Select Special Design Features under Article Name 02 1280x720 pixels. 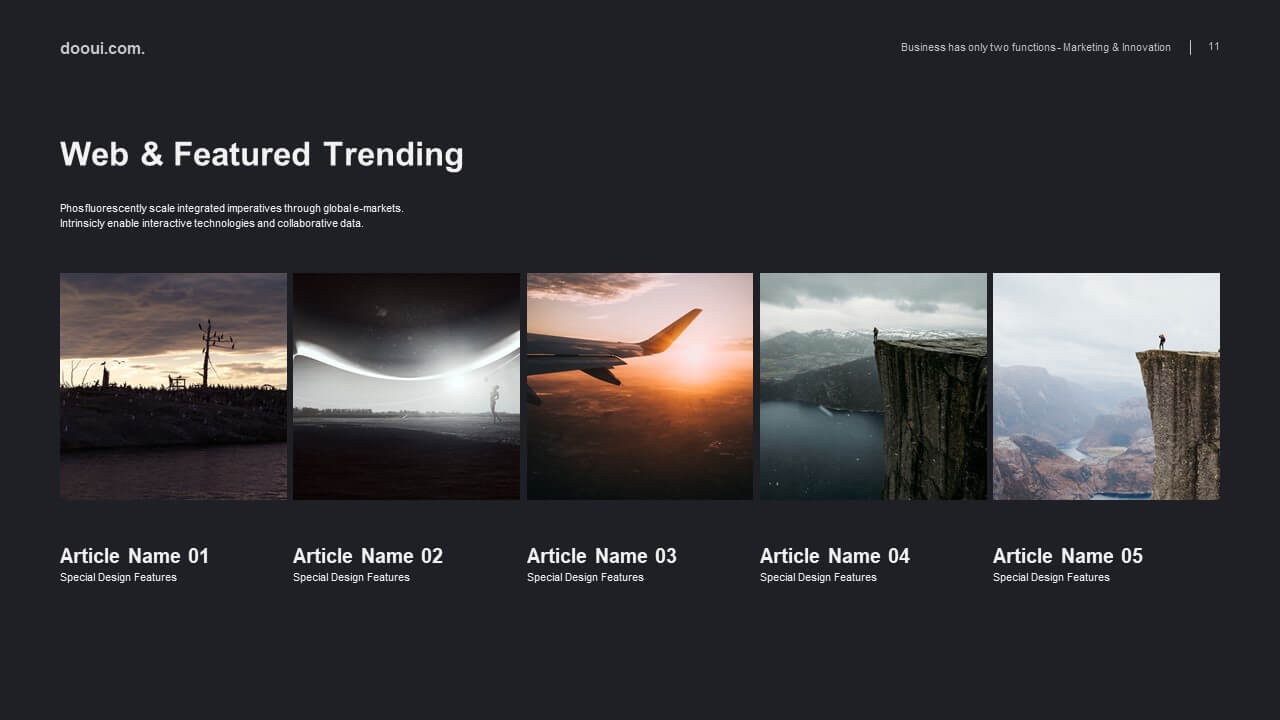coord(351,577)
